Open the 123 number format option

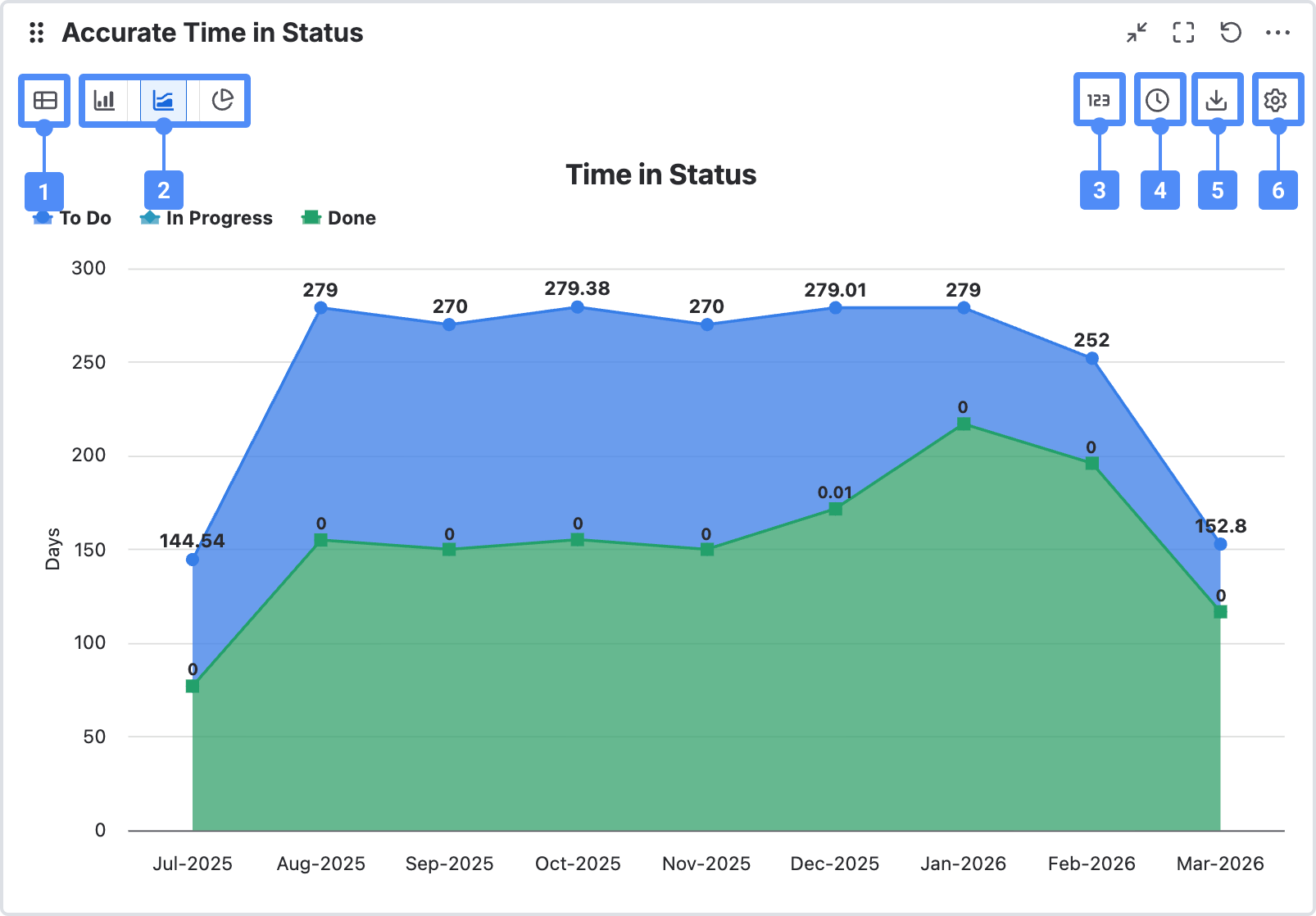coord(1099,100)
